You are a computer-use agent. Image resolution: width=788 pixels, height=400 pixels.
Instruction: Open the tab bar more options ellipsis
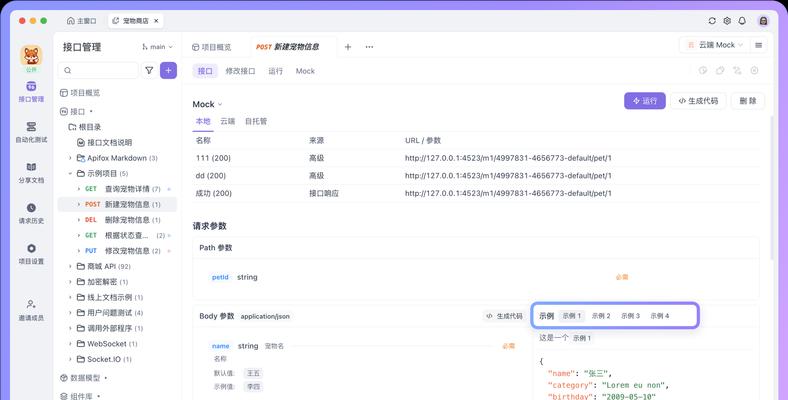pyautogui.click(x=369, y=47)
